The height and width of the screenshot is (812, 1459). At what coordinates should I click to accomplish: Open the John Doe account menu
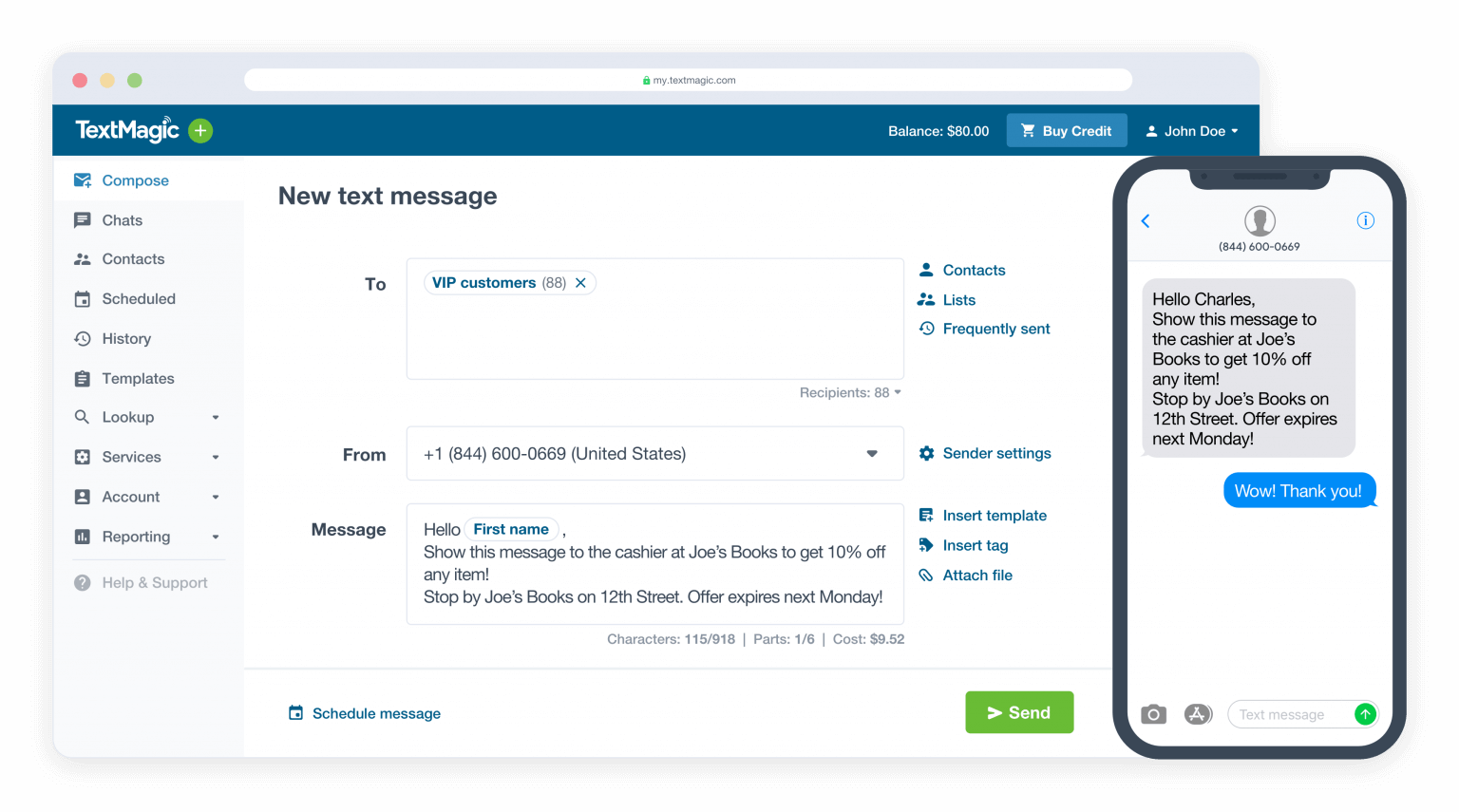click(1192, 131)
